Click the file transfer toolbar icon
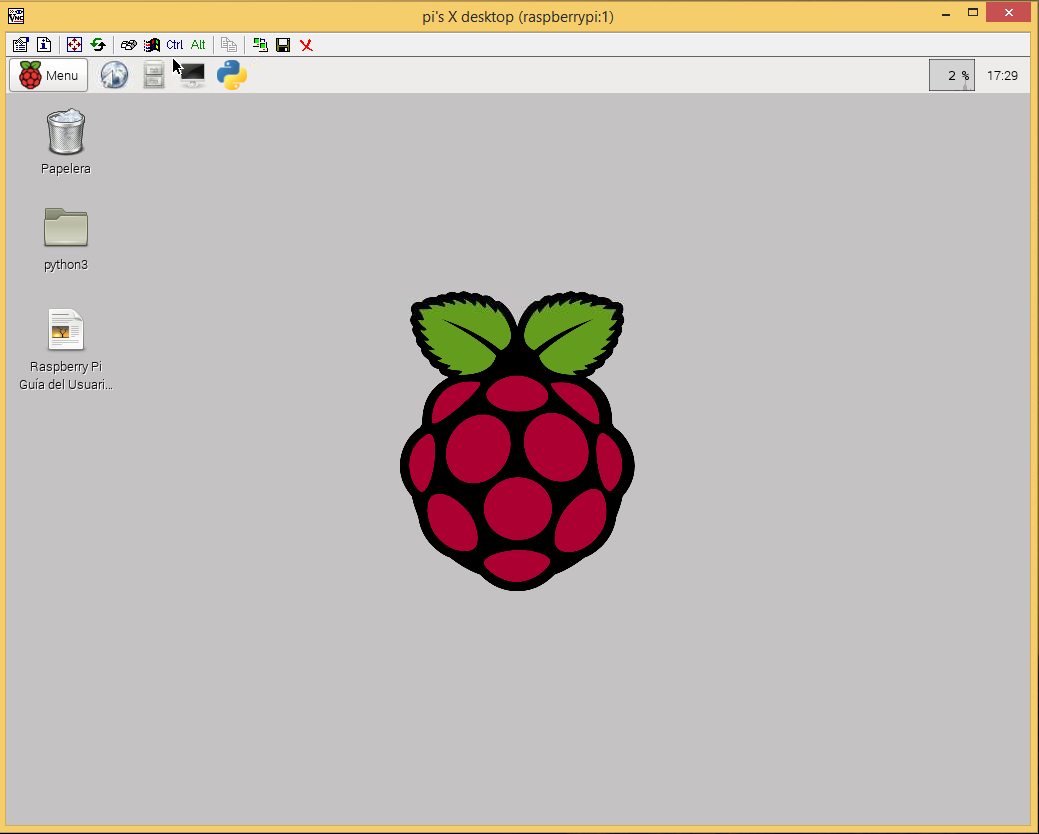Viewport: 1039px width, 834px height. coord(229,44)
